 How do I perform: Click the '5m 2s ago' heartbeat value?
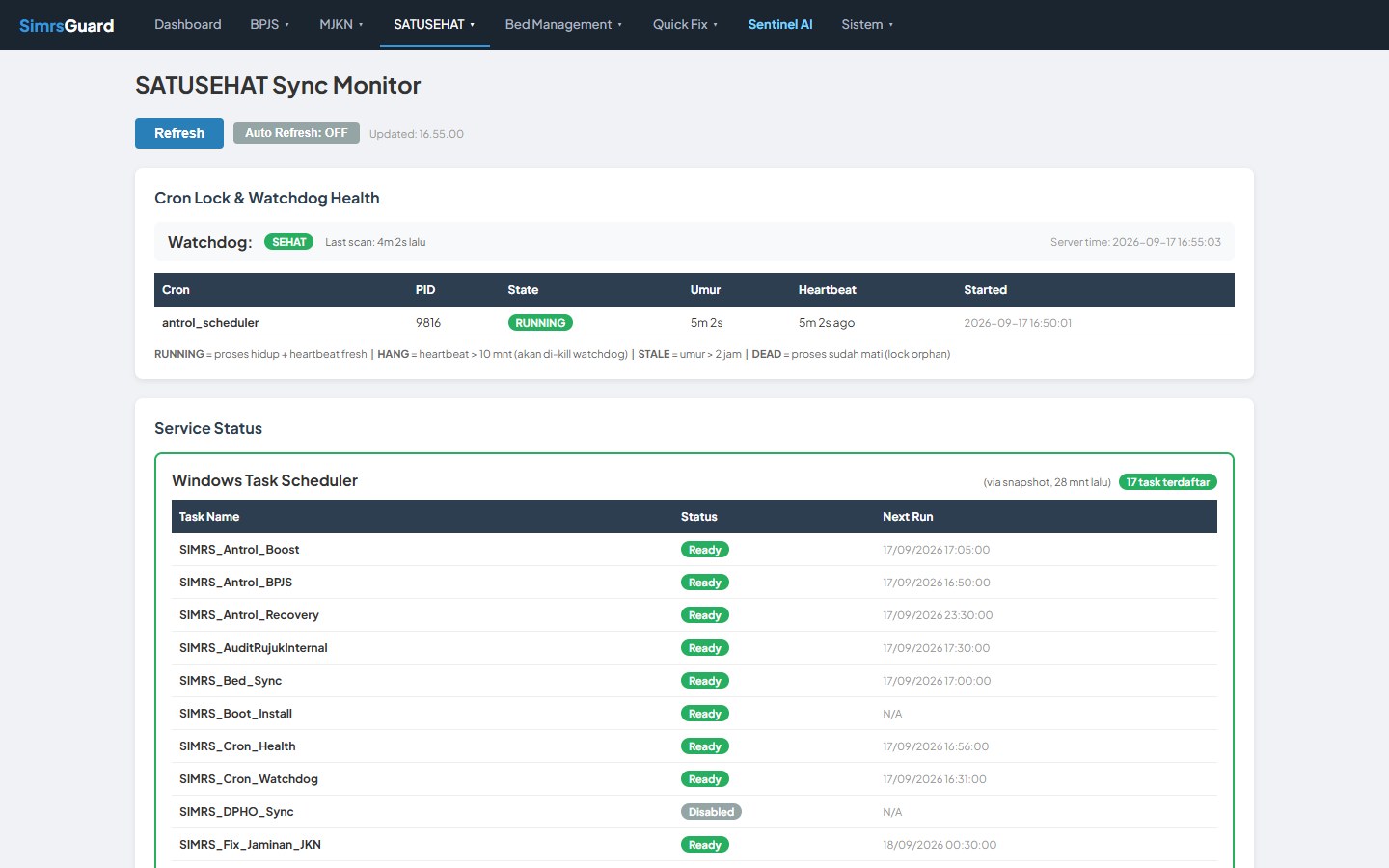click(x=826, y=323)
